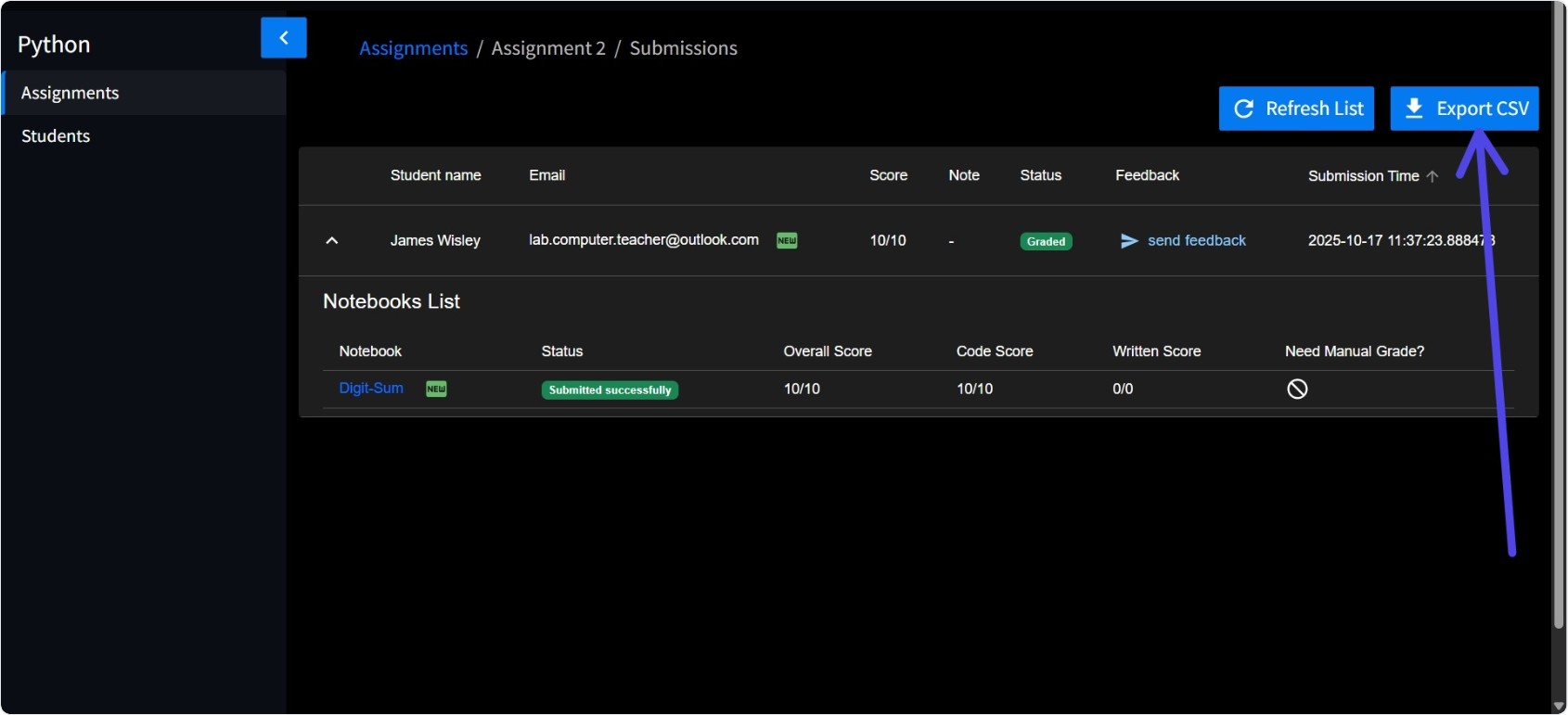Viewport: 1568px width, 715px height.
Task: Sort by the main table Score column header
Action: 888,175
